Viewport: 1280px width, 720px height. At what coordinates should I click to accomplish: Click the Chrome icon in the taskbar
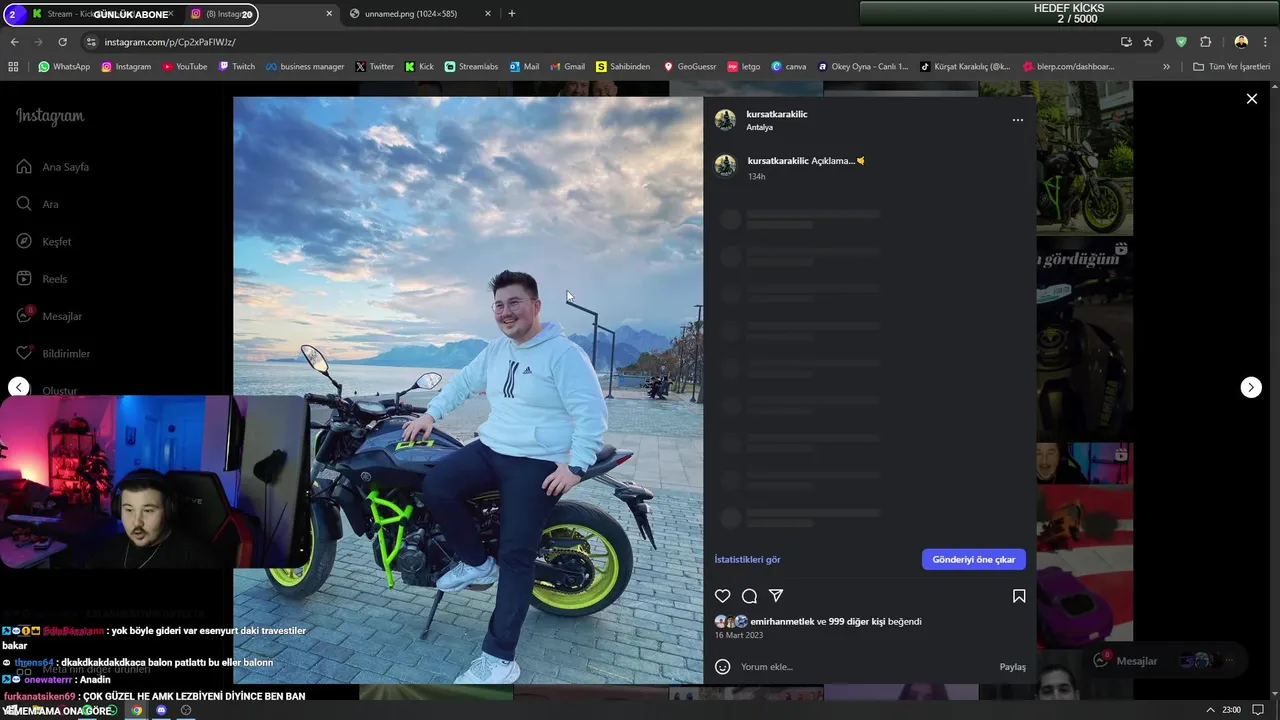[137, 710]
